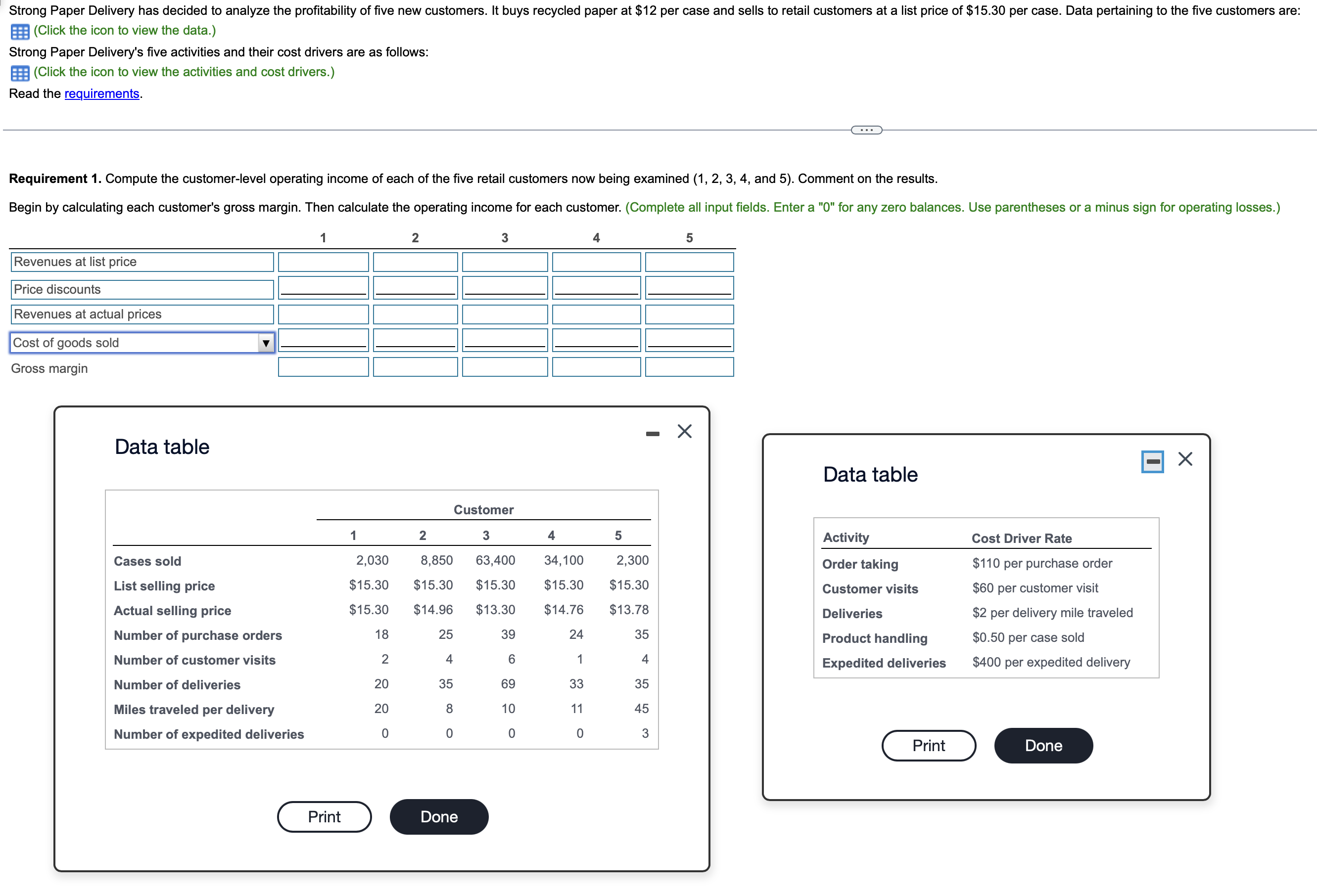The width and height of the screenshot is (1317, 896).
Task: Click the icon to view activities and cost drivers
Action: coord(20,73)
